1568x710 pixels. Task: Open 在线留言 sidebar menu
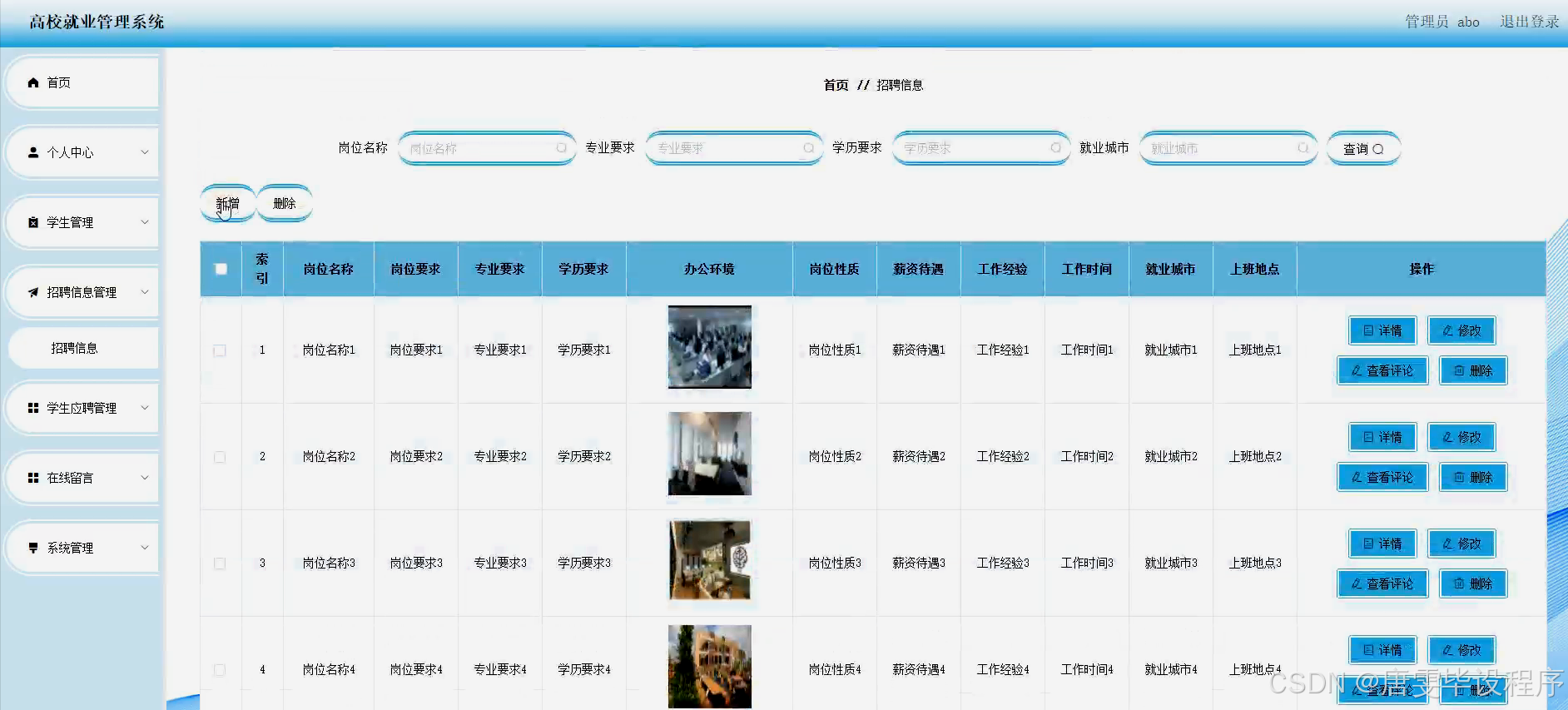coord(82,478)
